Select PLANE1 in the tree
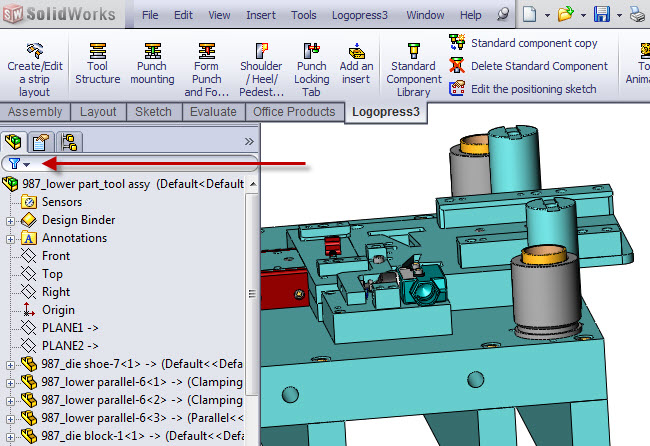Image resolution: width=650 pixels, height=446 pixels. point(60,328)
